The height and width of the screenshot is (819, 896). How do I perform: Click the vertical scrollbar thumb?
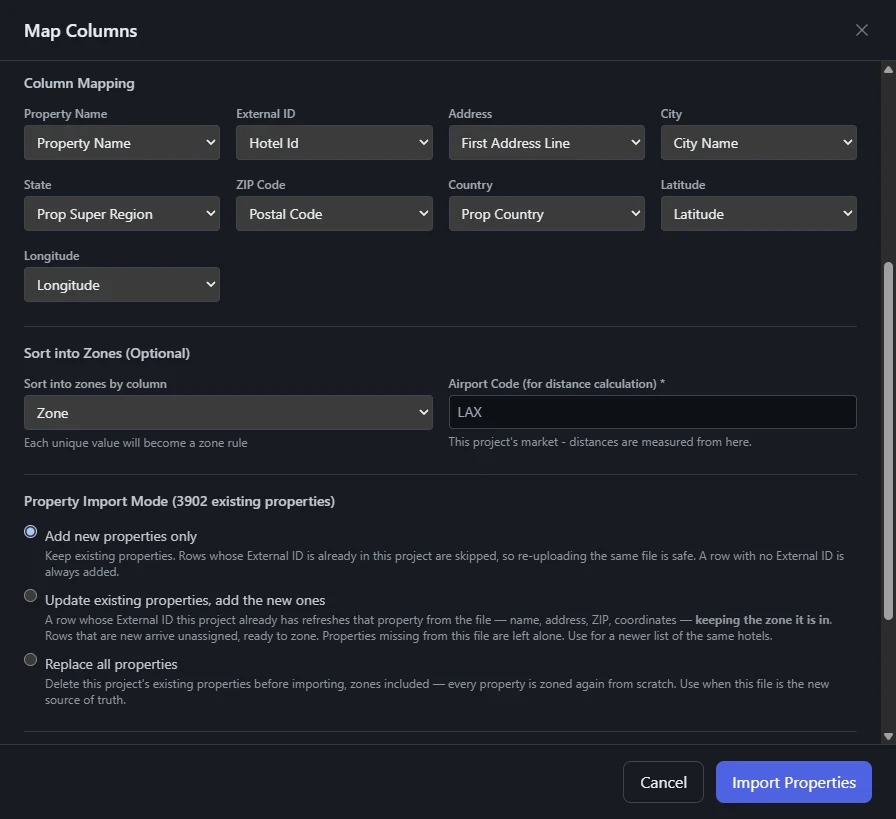coord(888,441)
